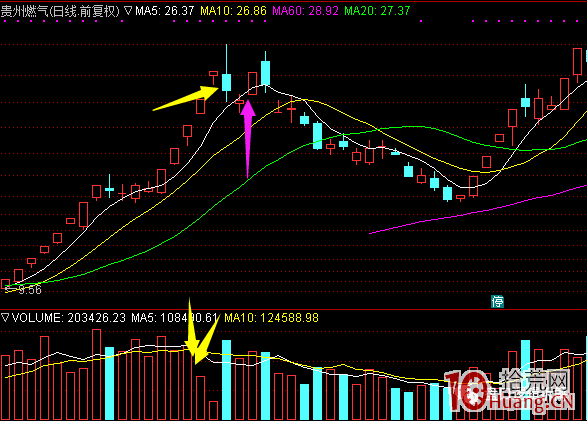Select the tallest red volume bar
The height and width of the screenshot is (421, 587).
pos(97,374)
